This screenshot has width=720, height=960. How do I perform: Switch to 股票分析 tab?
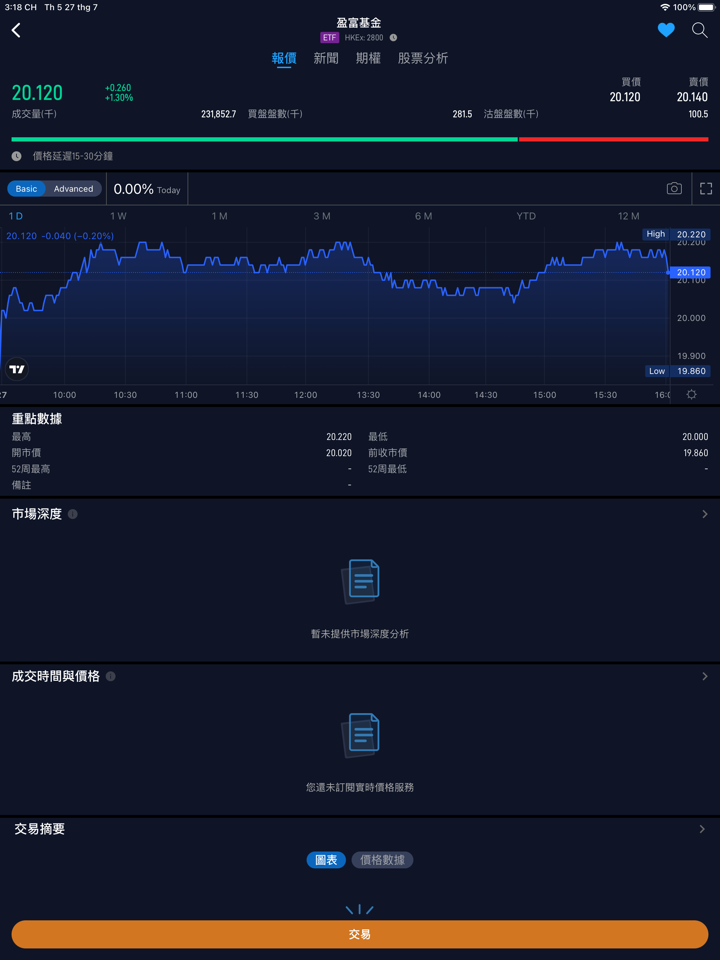(423, 58)
